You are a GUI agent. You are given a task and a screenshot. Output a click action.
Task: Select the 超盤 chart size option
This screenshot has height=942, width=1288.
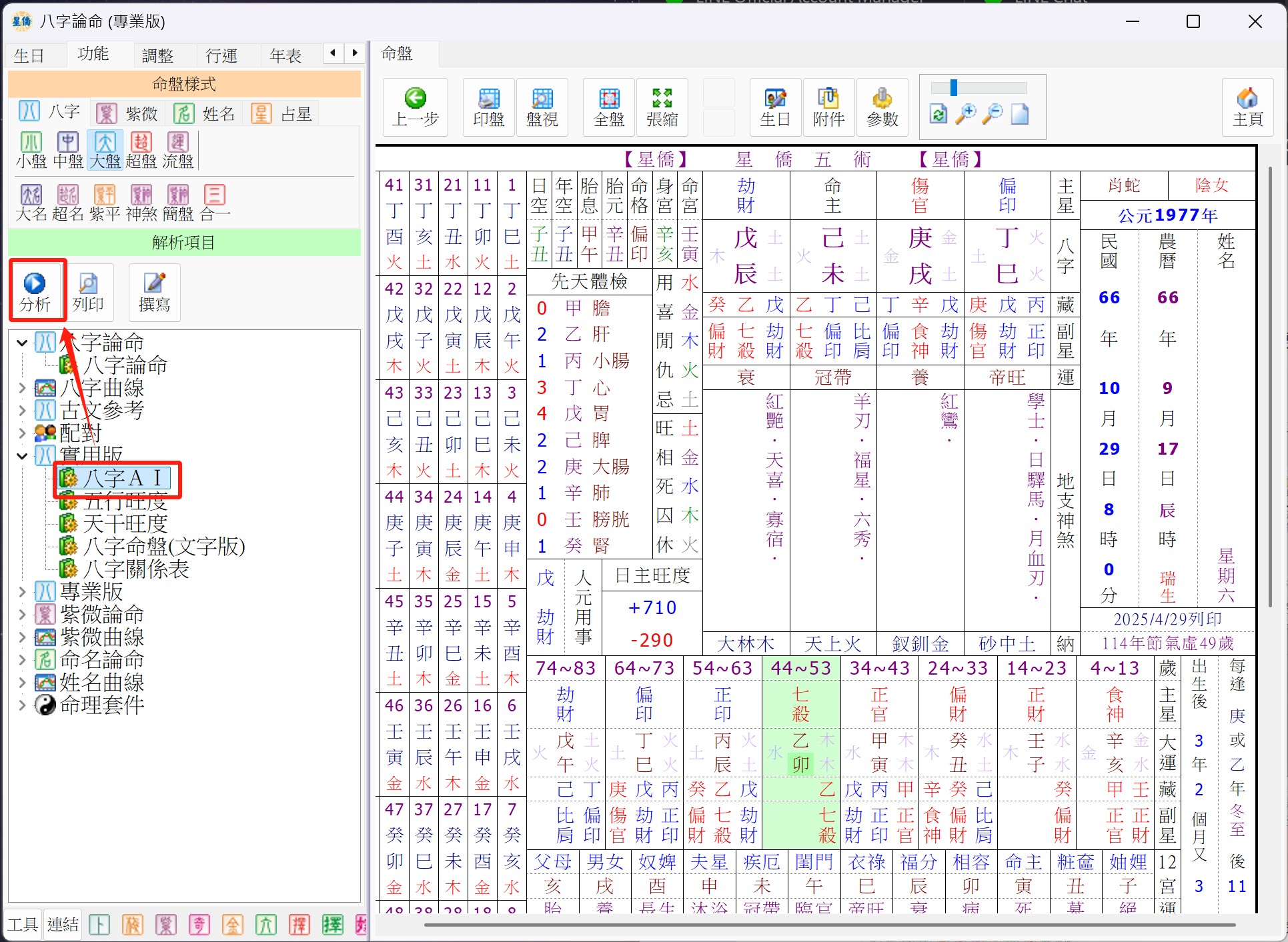141,150
